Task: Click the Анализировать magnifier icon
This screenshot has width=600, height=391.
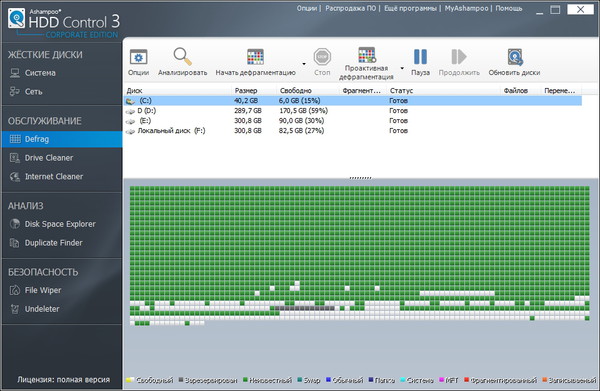Action: pyautogui.click(x=182, y=57)
